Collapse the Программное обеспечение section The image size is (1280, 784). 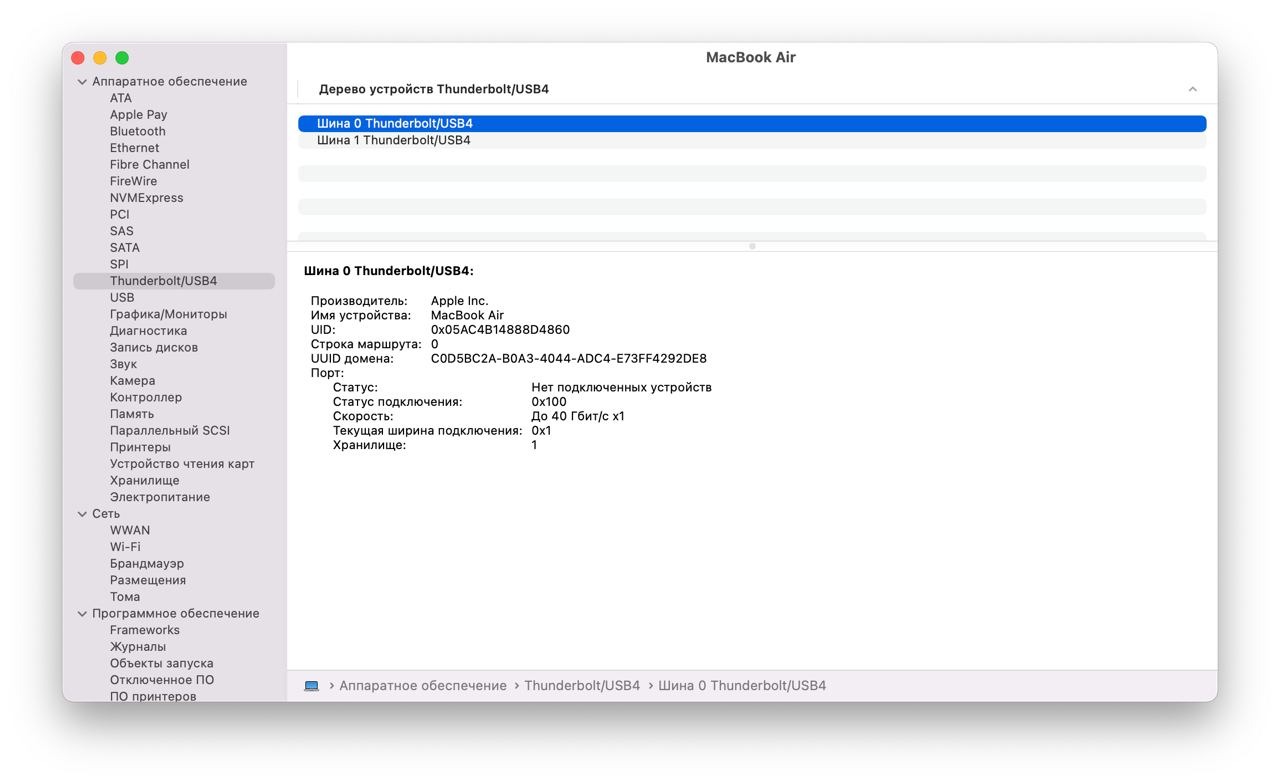(x=82, y=614)
